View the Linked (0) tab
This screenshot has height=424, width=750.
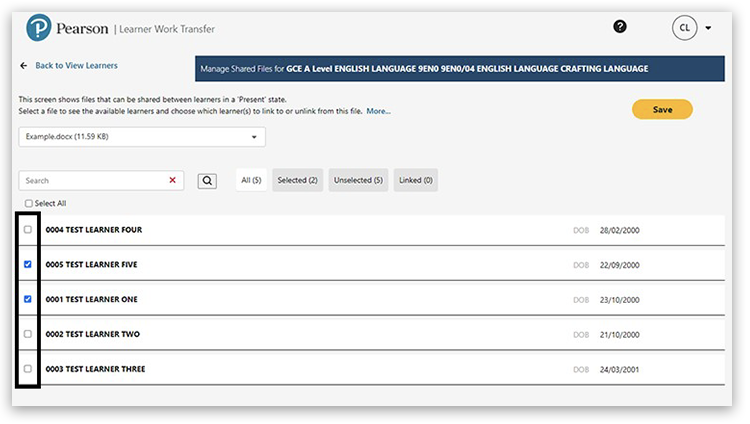[x=415, y=180]
